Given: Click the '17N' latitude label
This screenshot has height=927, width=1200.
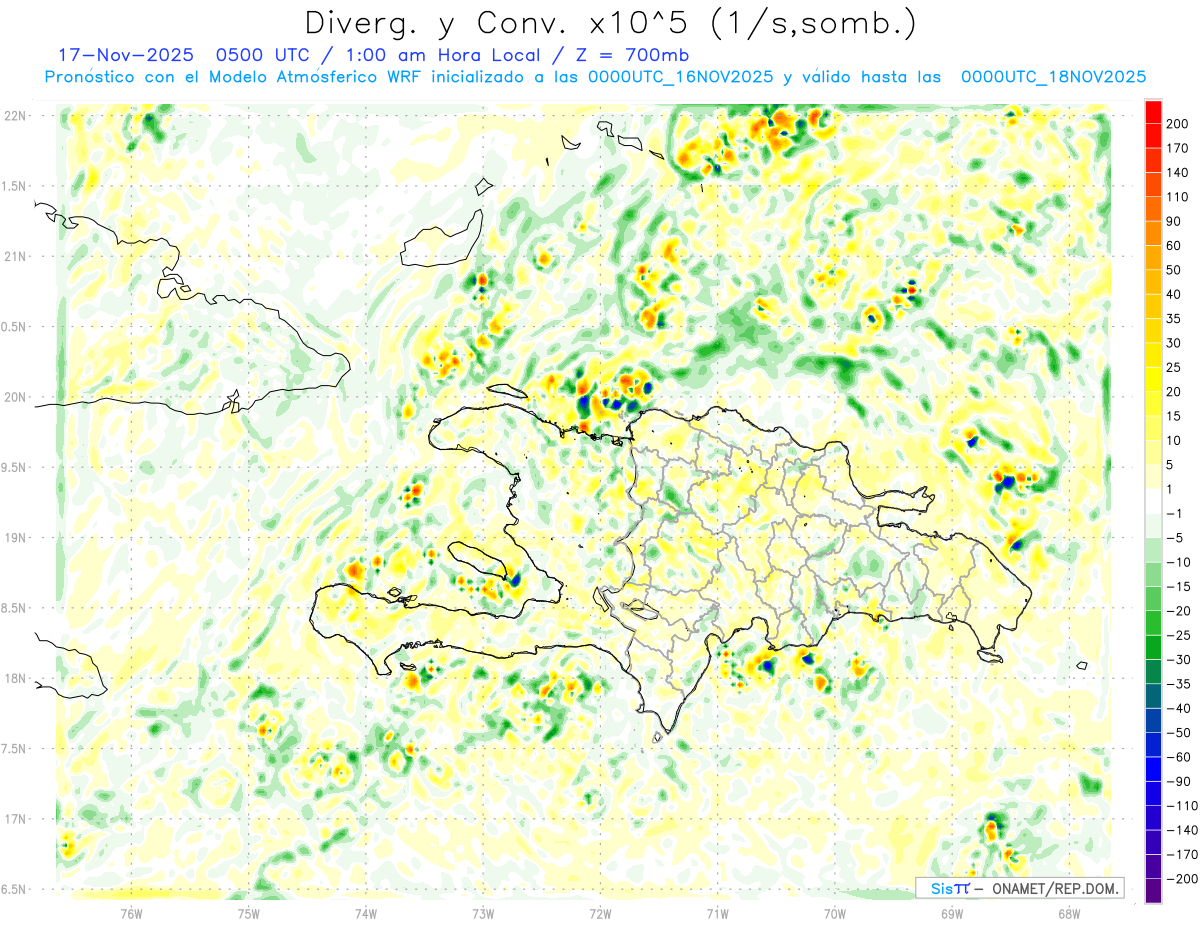Looking at the screenshot, I should coord(14,819).
